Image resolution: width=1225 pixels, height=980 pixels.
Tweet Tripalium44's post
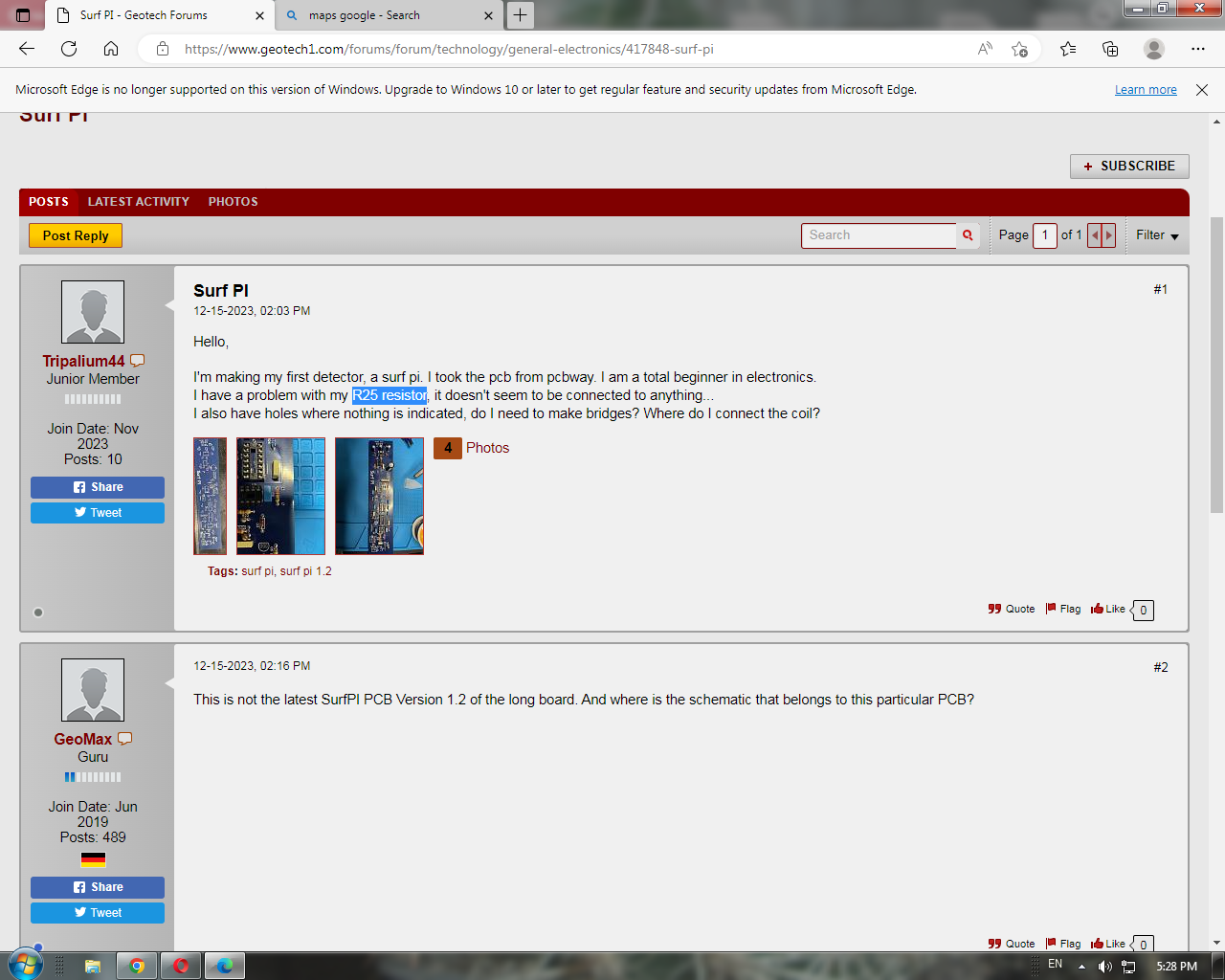tap(98, 513)
